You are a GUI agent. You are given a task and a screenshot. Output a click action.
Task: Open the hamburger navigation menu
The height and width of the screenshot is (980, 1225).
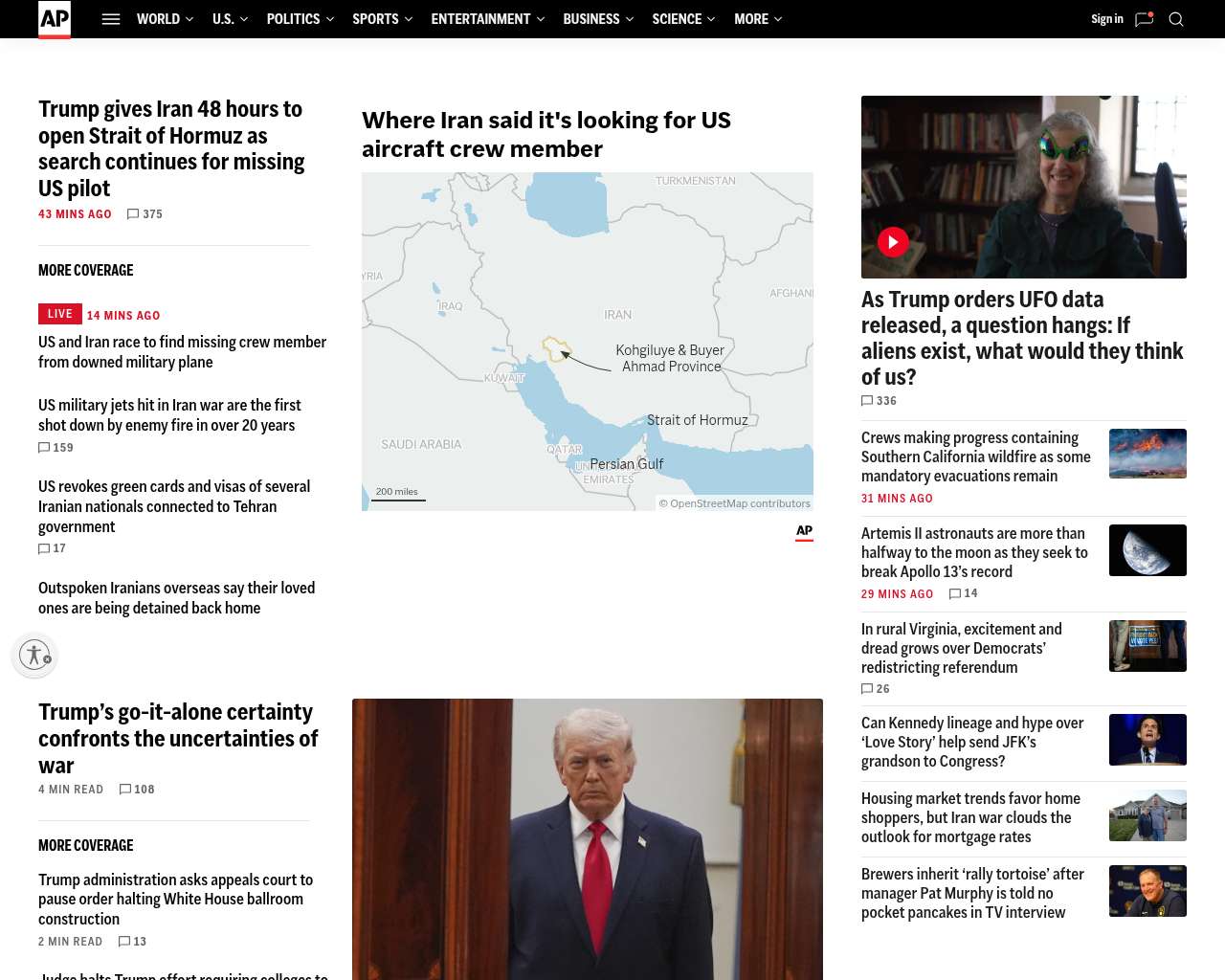[111, 19]
